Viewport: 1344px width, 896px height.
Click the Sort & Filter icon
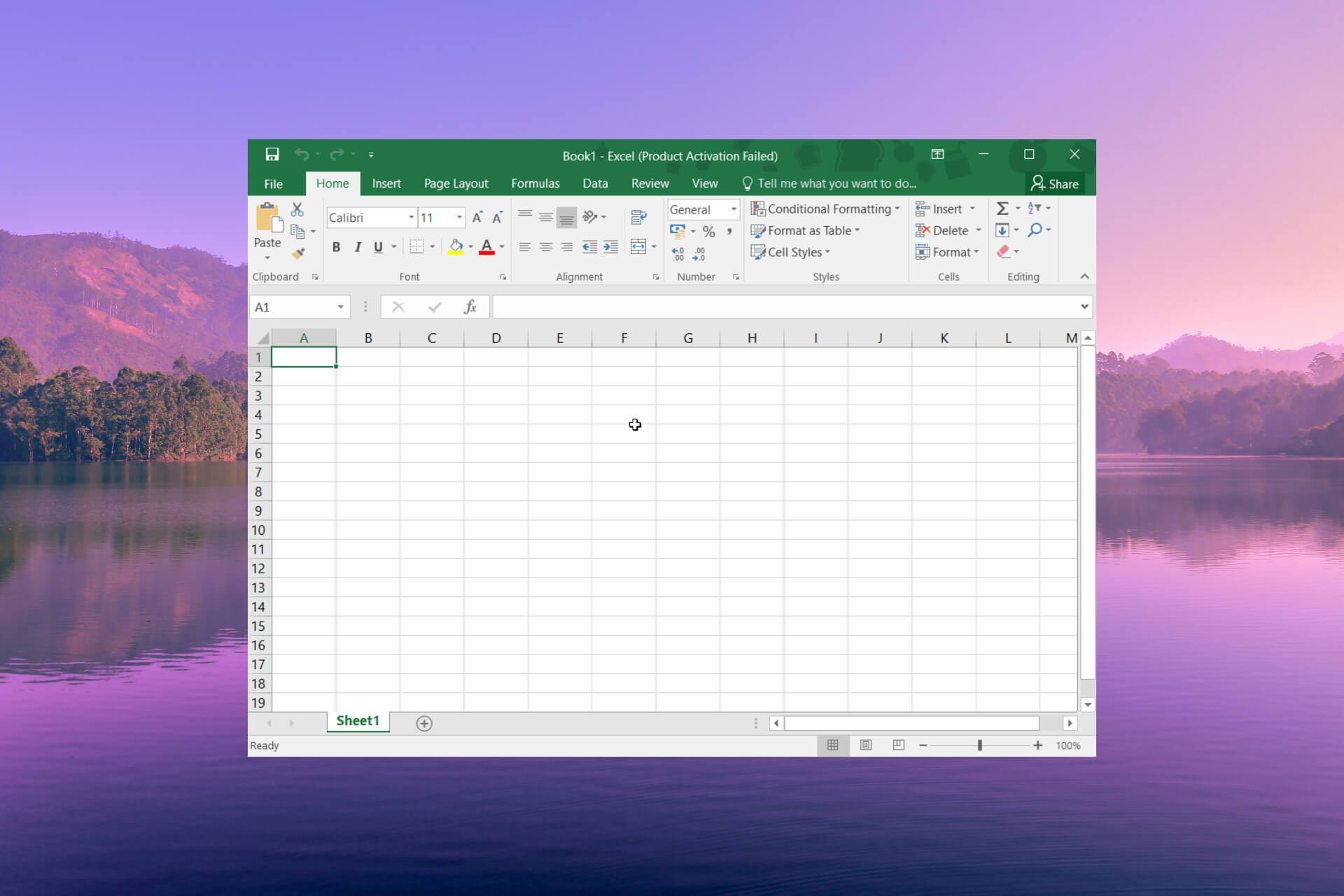(1035, 209)
